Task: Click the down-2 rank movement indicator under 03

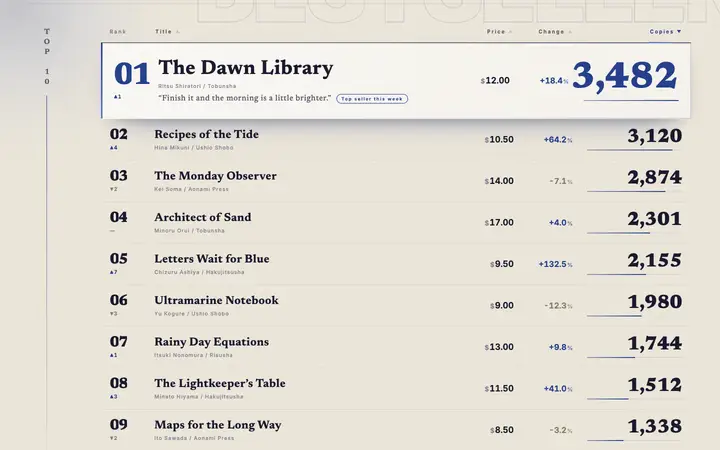Action: tap(113, 189)
